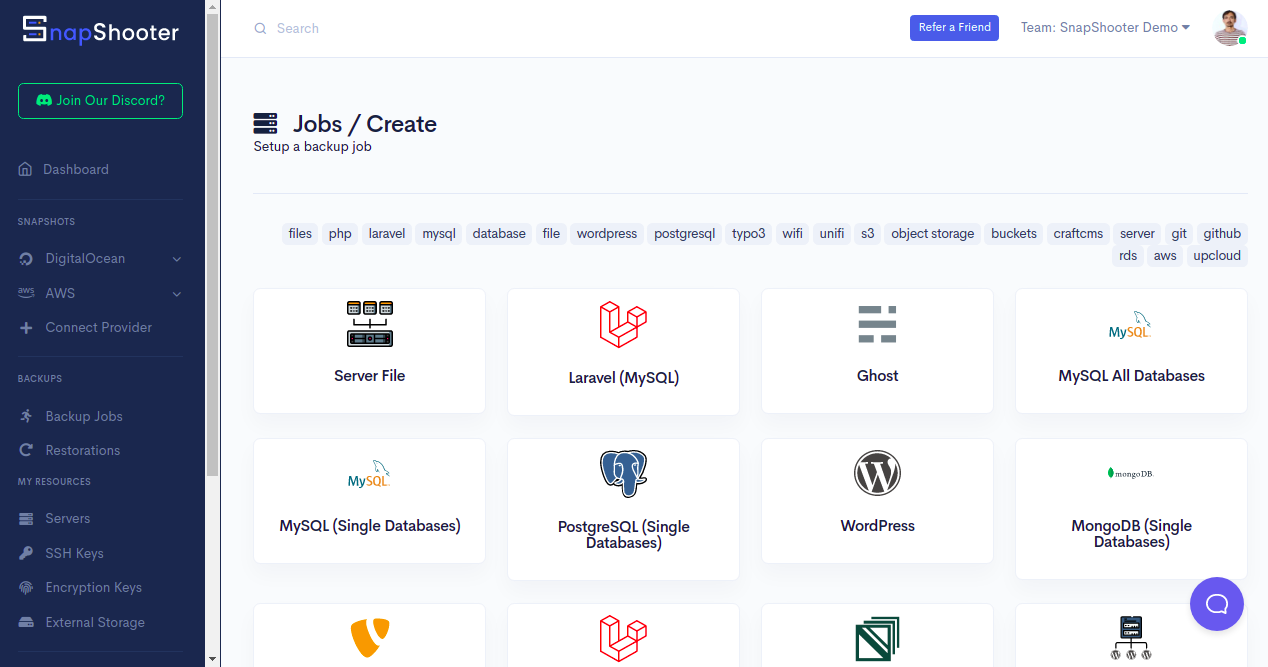The width and height of the screenshot is (1268, 667).
Task: Open External Storage in the sidebar
Action: (x=95, y=622)
